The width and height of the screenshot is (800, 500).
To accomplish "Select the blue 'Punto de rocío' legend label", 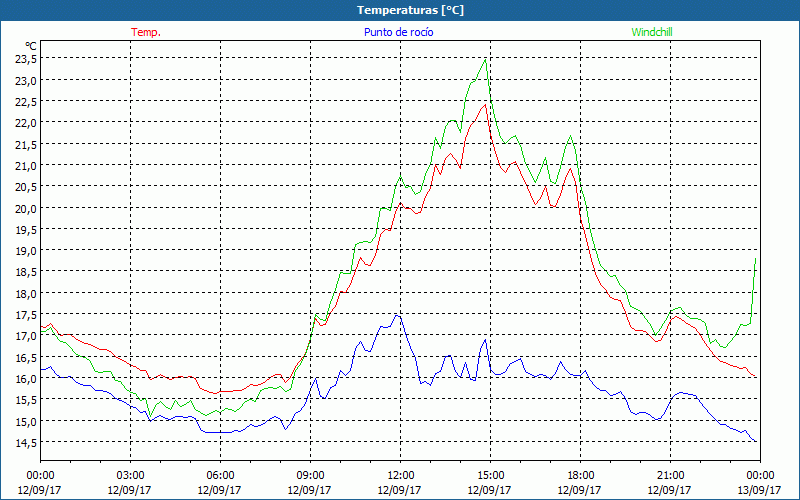I will click(x=398, y=32).
